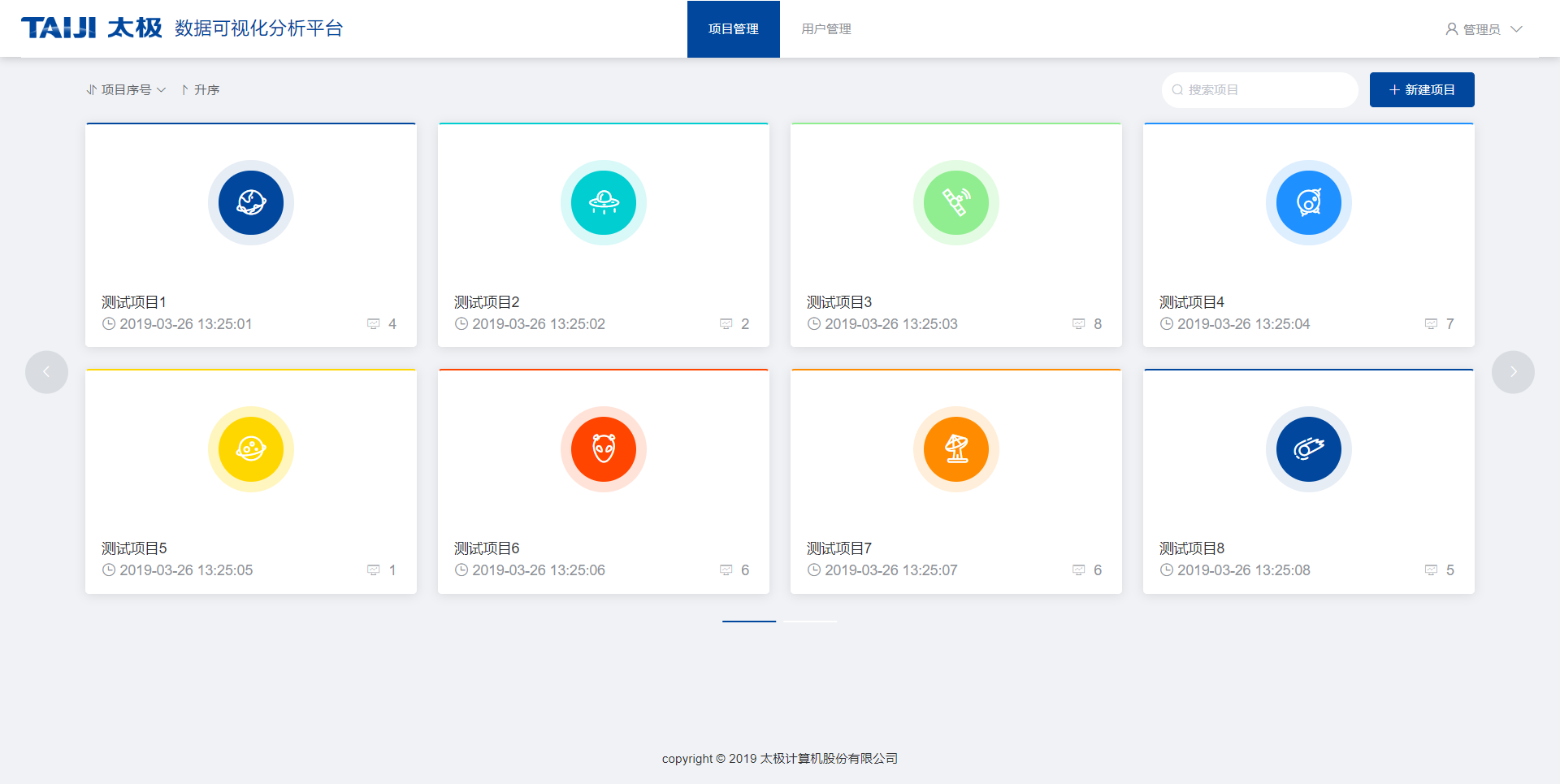Image resolution: width=1560 pixels, height=784 pixels.
Task: Click the 测试项目3 title
Action: coord(839,302)
